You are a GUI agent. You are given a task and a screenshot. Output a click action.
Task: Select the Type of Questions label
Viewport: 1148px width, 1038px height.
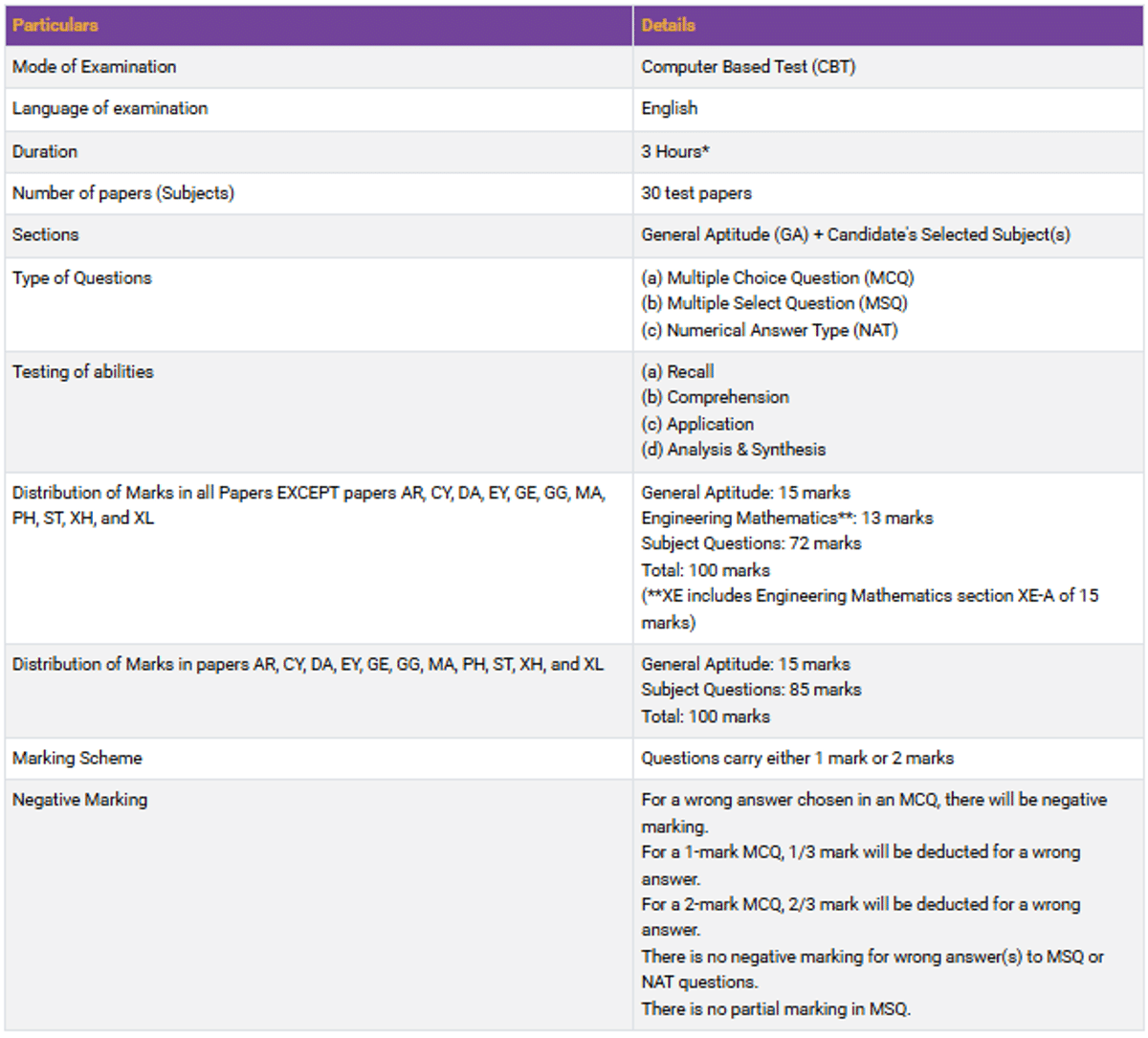click(82, 278)
